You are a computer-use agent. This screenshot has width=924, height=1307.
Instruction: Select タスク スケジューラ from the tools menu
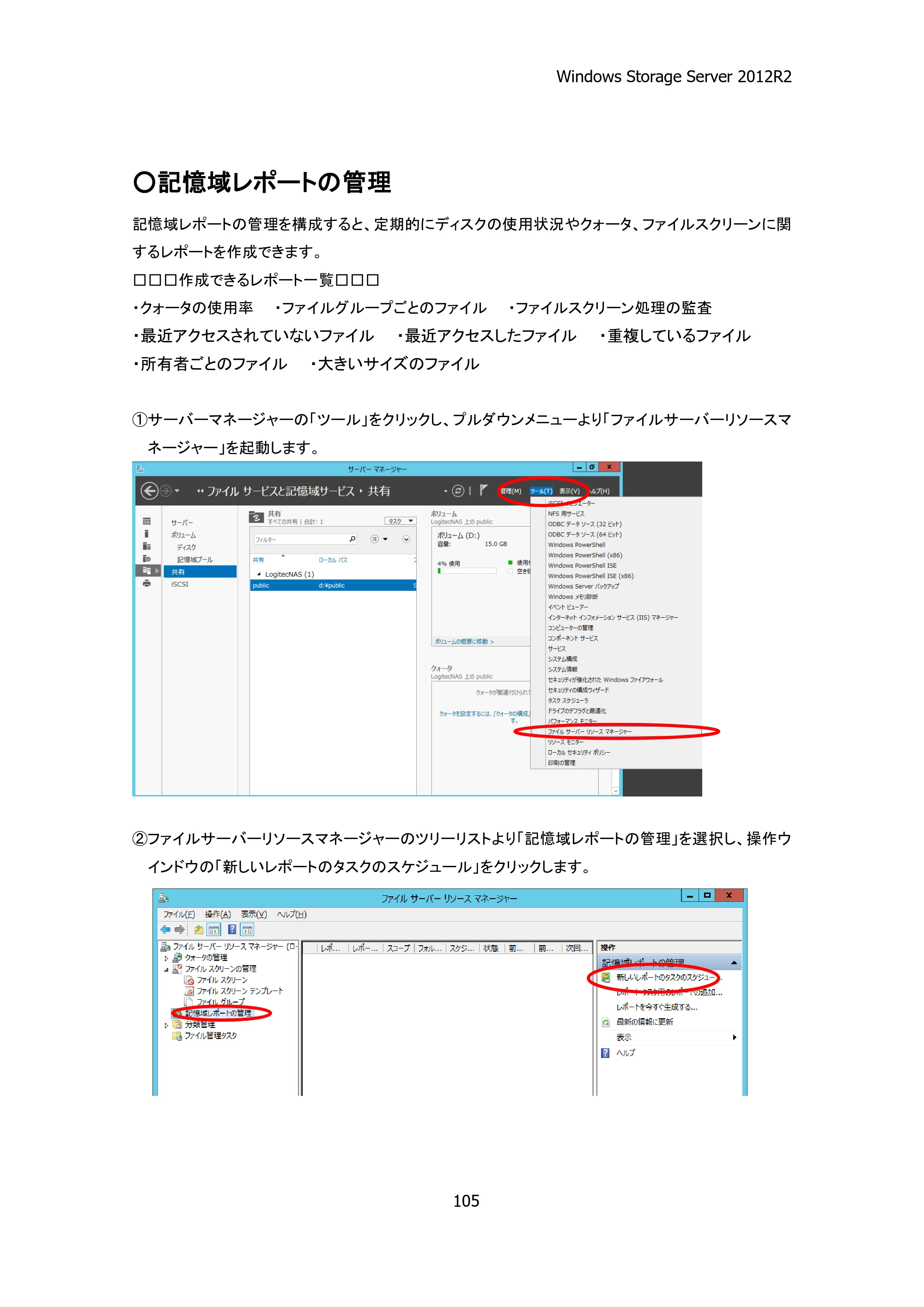pos(568,700)
